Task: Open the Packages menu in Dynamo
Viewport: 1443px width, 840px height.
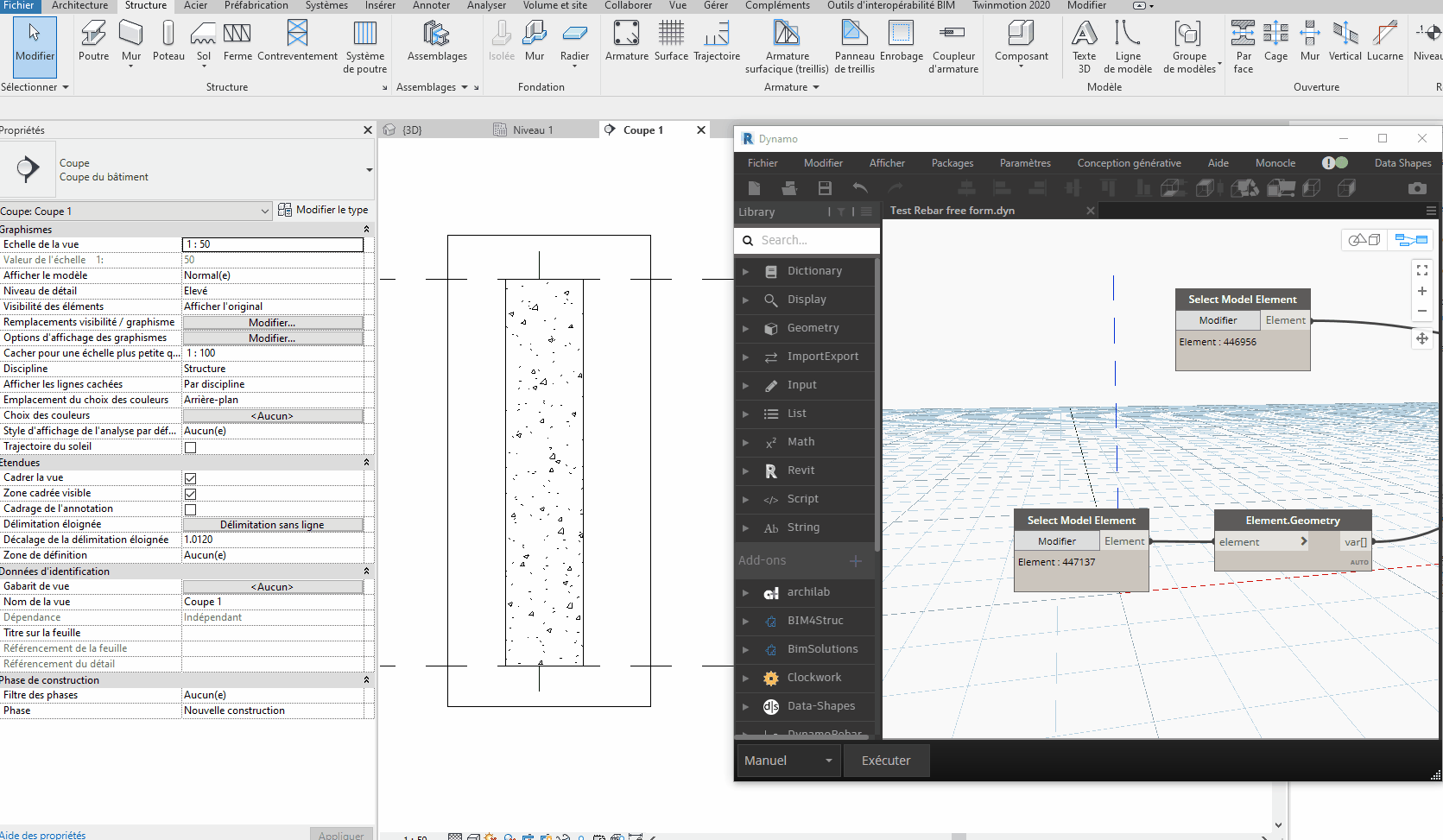Action: [x=953, y=163]
